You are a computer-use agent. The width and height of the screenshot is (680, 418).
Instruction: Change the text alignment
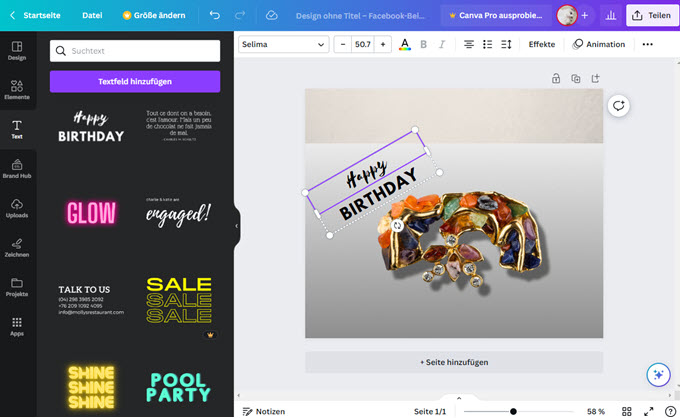pos(469,44)
